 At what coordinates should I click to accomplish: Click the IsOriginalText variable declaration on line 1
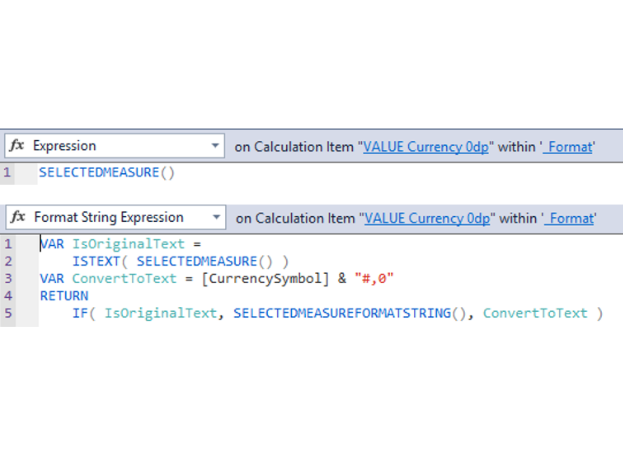[x=128, y=244]
